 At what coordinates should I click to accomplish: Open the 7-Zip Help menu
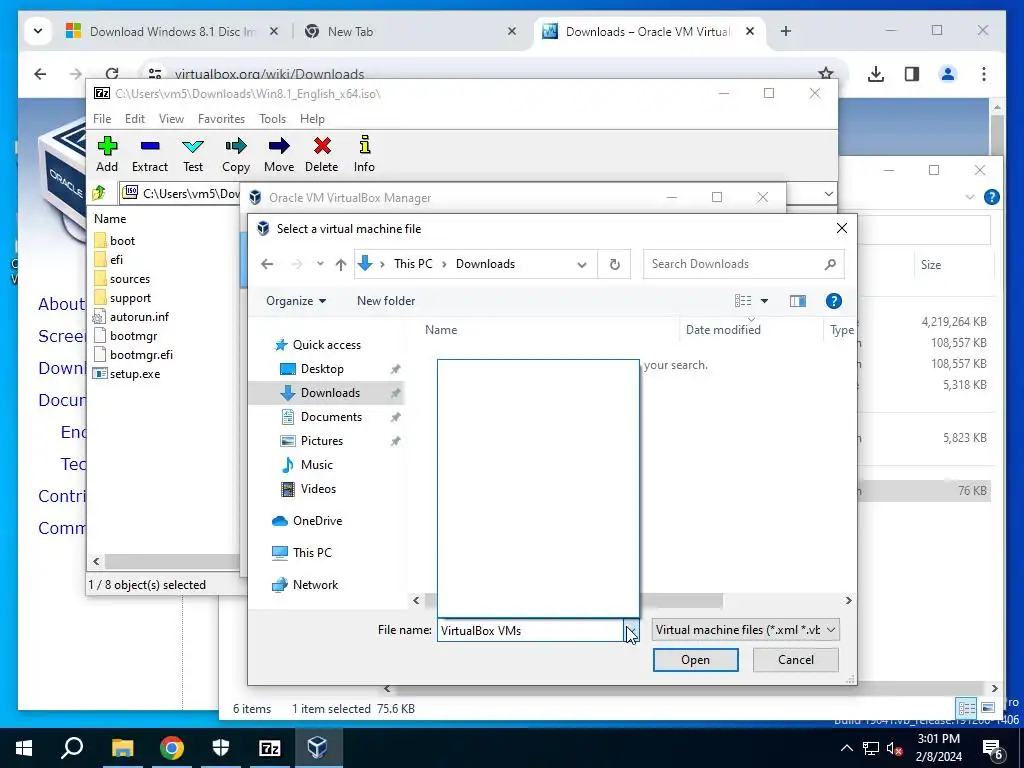pos(312,119)
